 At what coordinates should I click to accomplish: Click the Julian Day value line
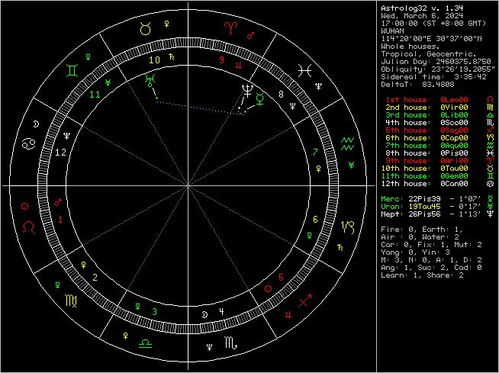coord(436,62)
